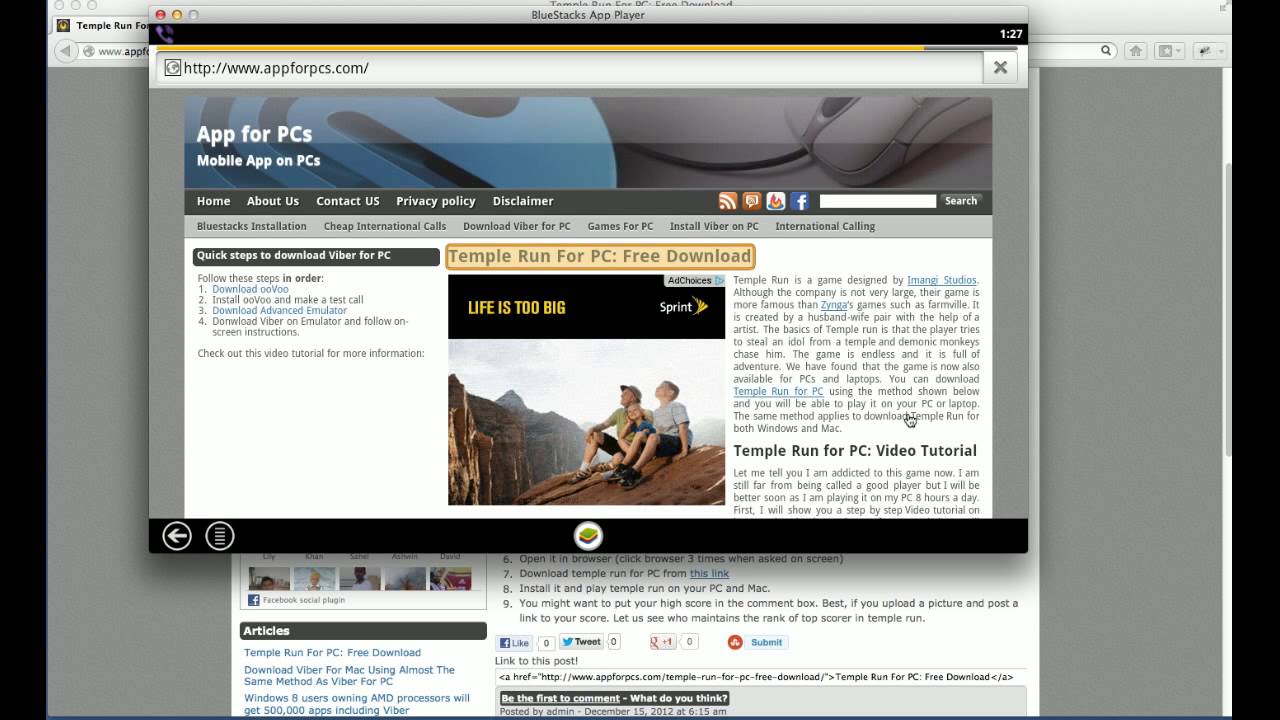Click the AdChoices label on the ad

tap(694, 281)
